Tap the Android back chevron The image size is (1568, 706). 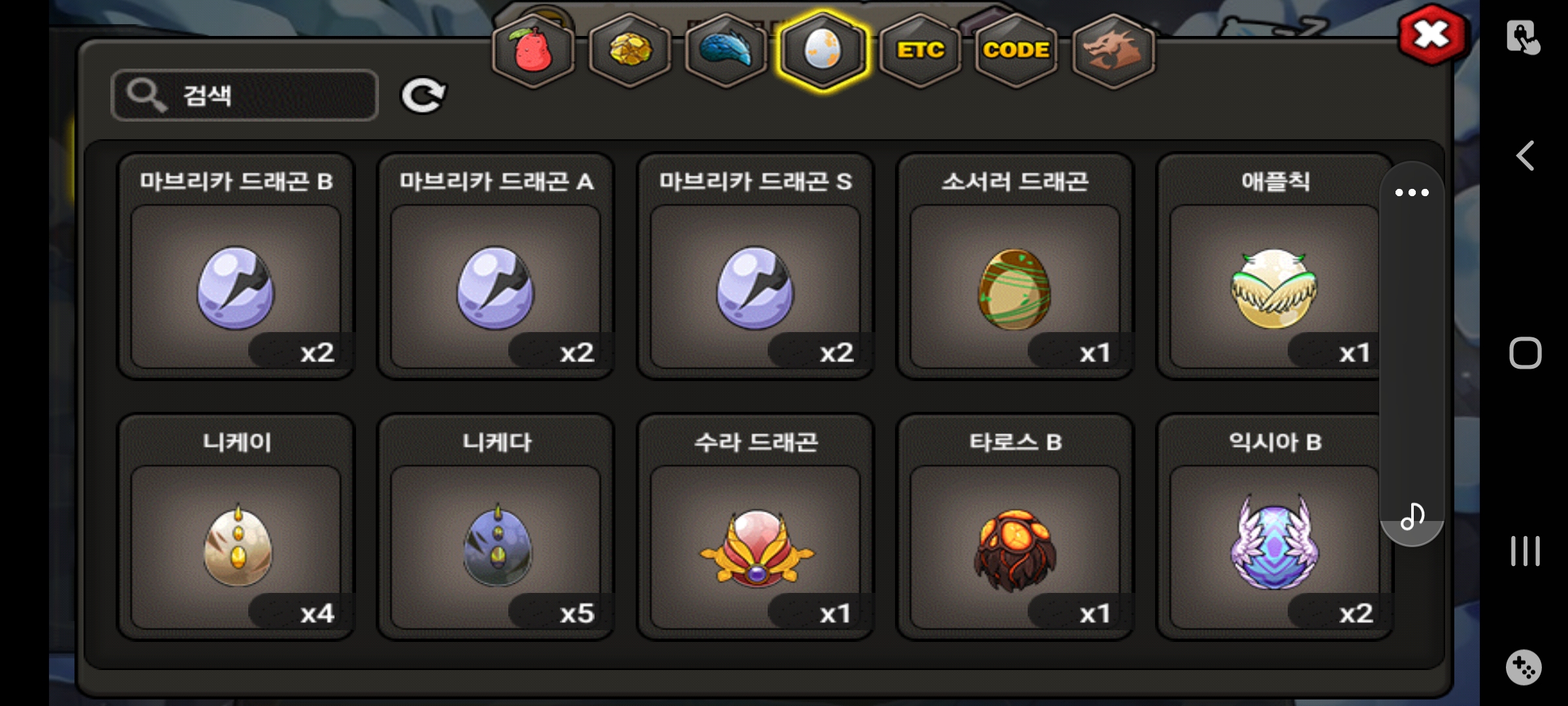(x=1526, y=156)
